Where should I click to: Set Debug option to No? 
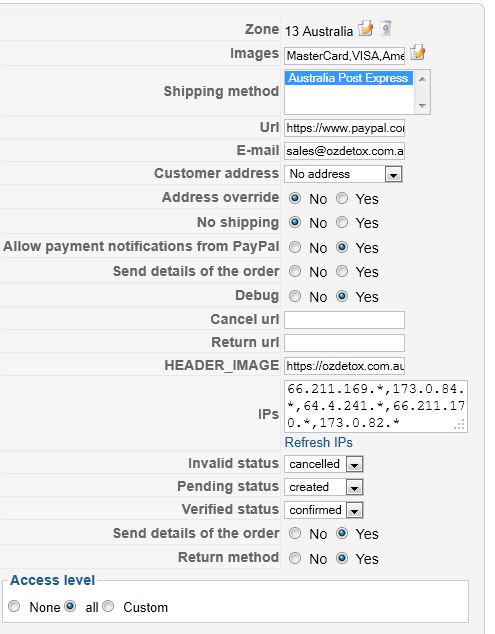295,296
